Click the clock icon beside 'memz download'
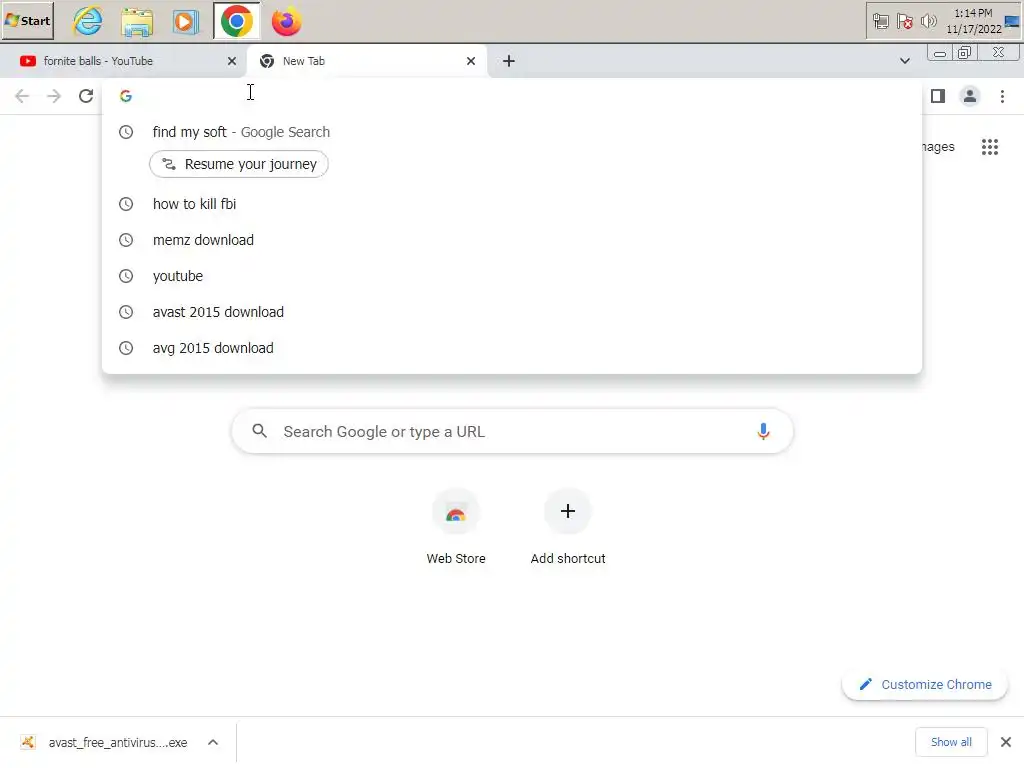 [x=126, y=240]
